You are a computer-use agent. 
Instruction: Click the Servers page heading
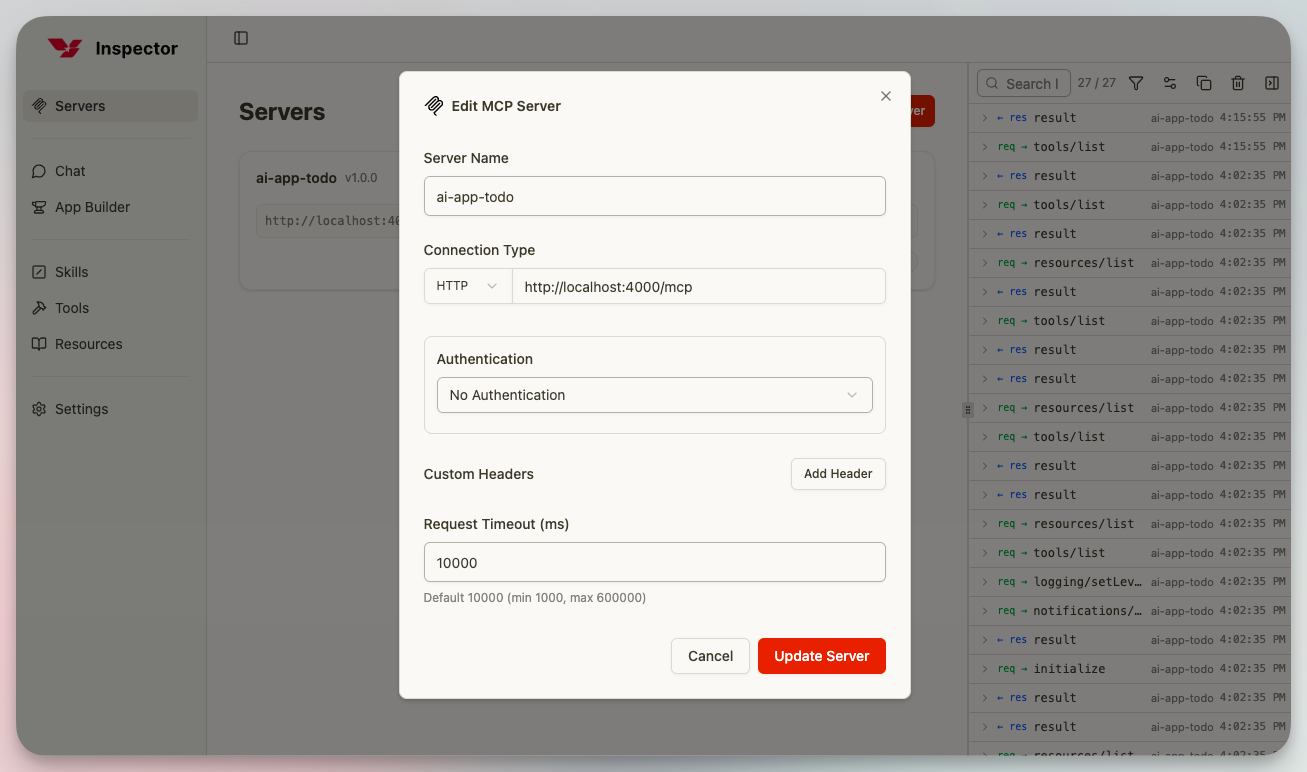tap(282, 112)
